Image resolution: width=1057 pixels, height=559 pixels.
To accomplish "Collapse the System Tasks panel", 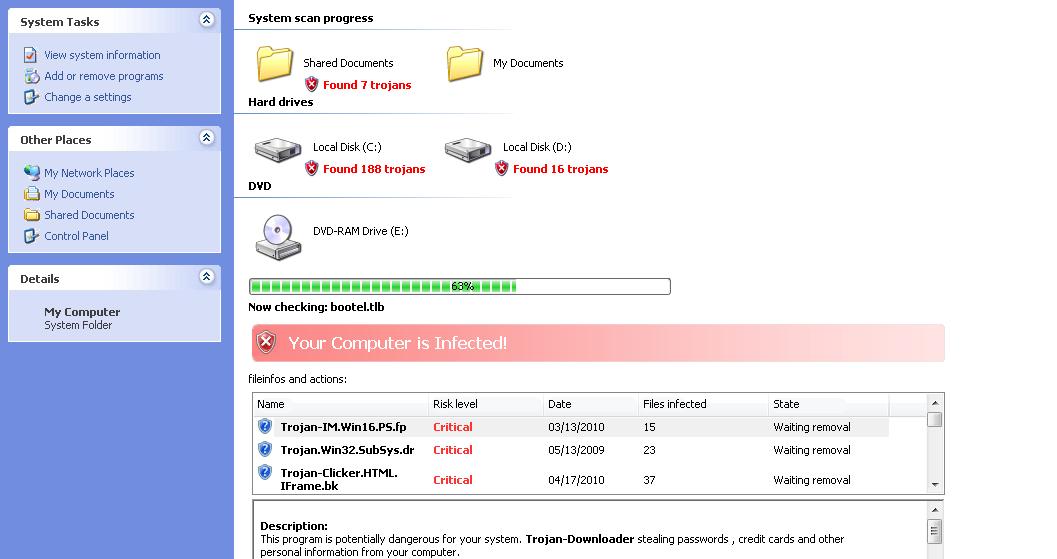I will click(206, 20).
